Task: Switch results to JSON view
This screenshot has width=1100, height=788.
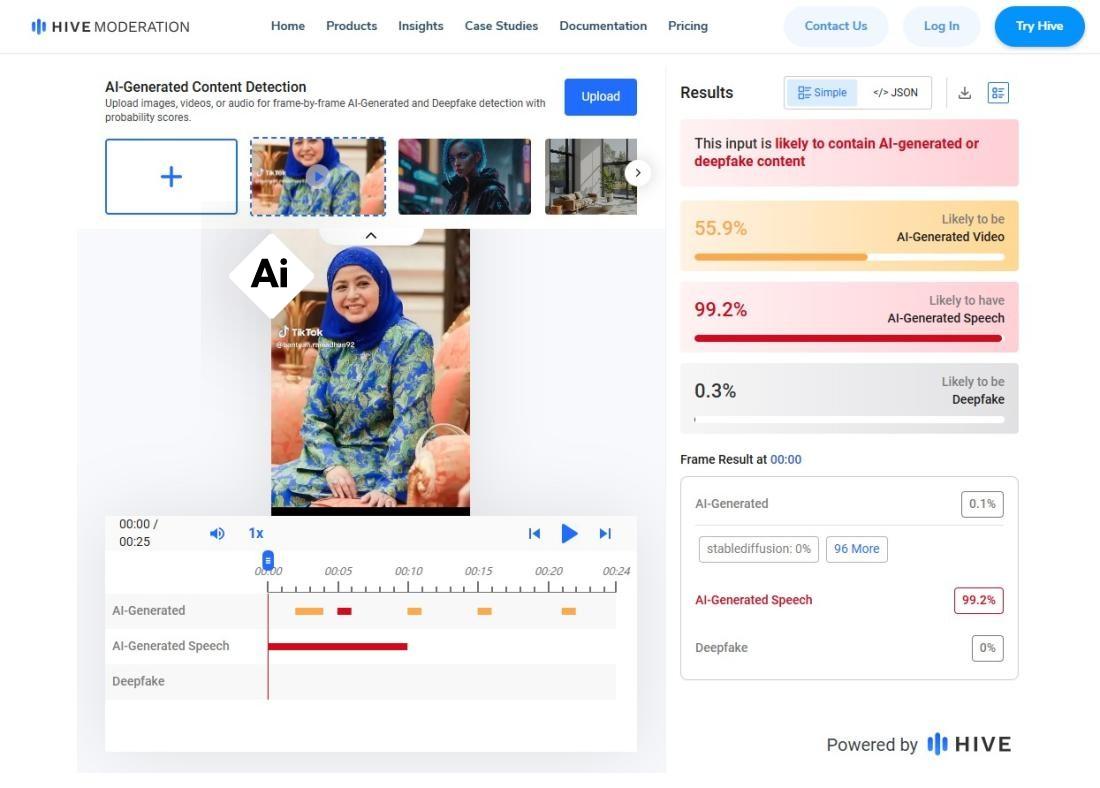Action: tap(894, 93)
